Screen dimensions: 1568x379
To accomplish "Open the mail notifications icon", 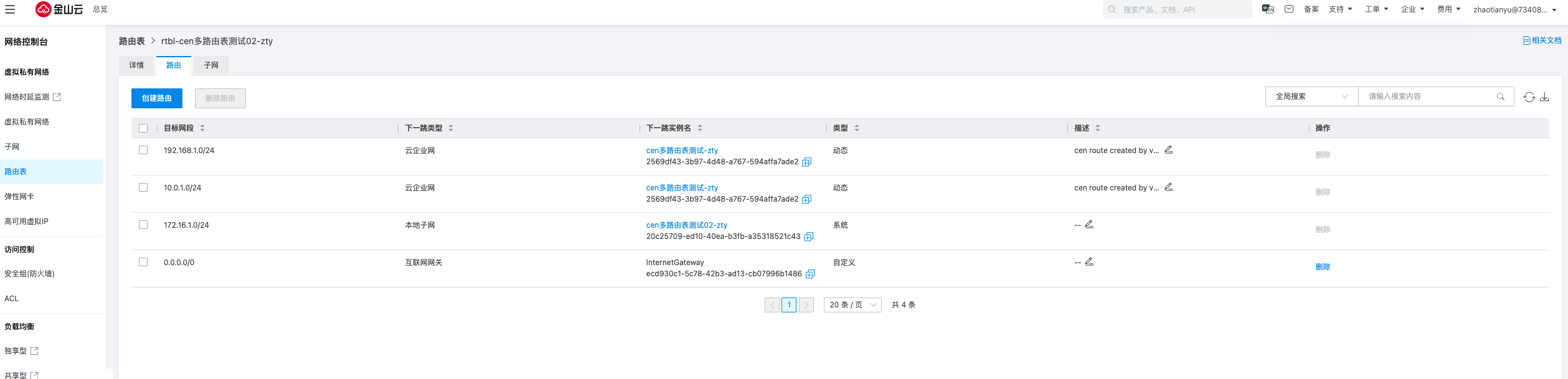I will click(1289, 9).
